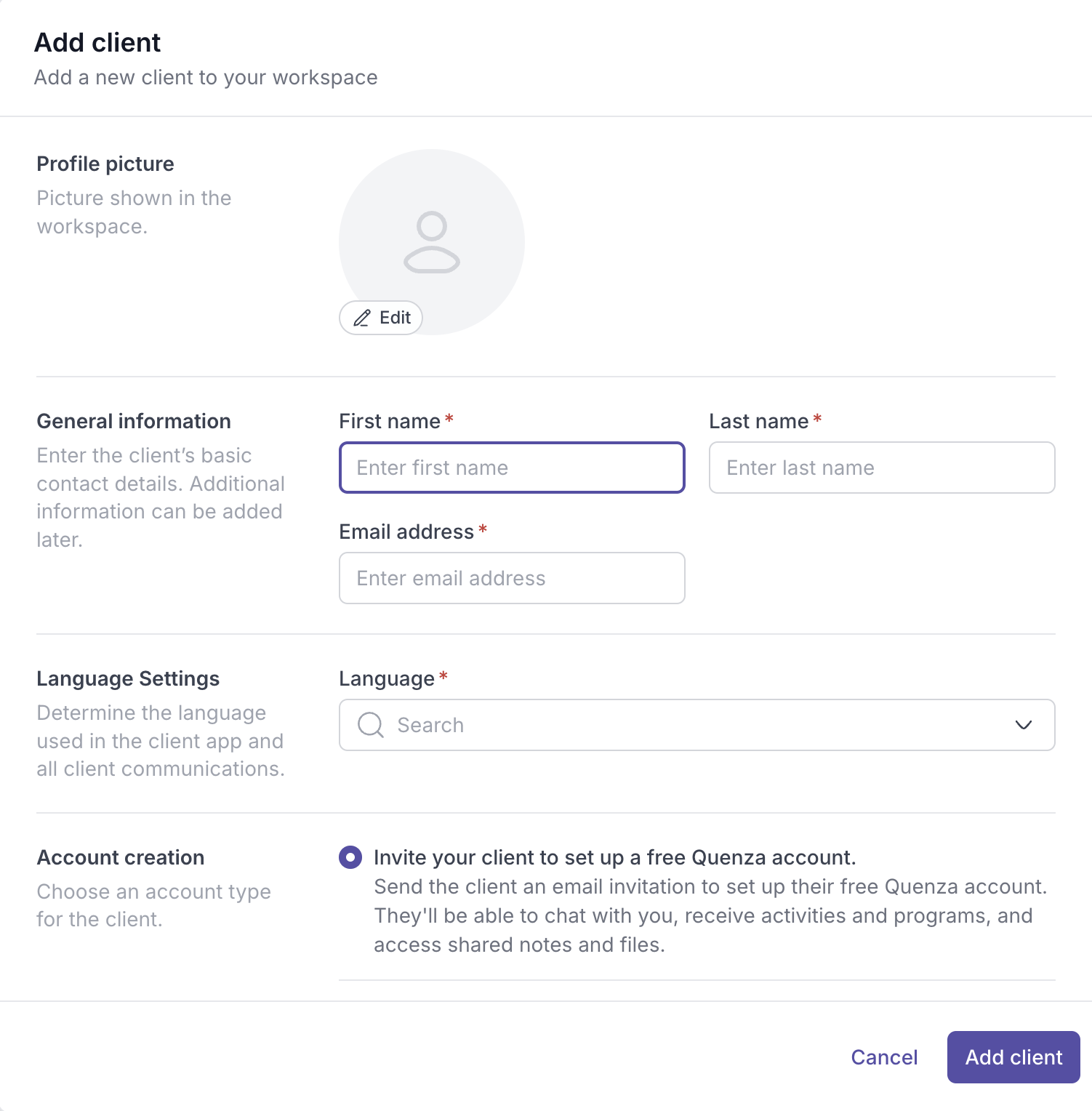The image size is (1092, 1111).
Task: Click the First name field label
Action: 390,421
